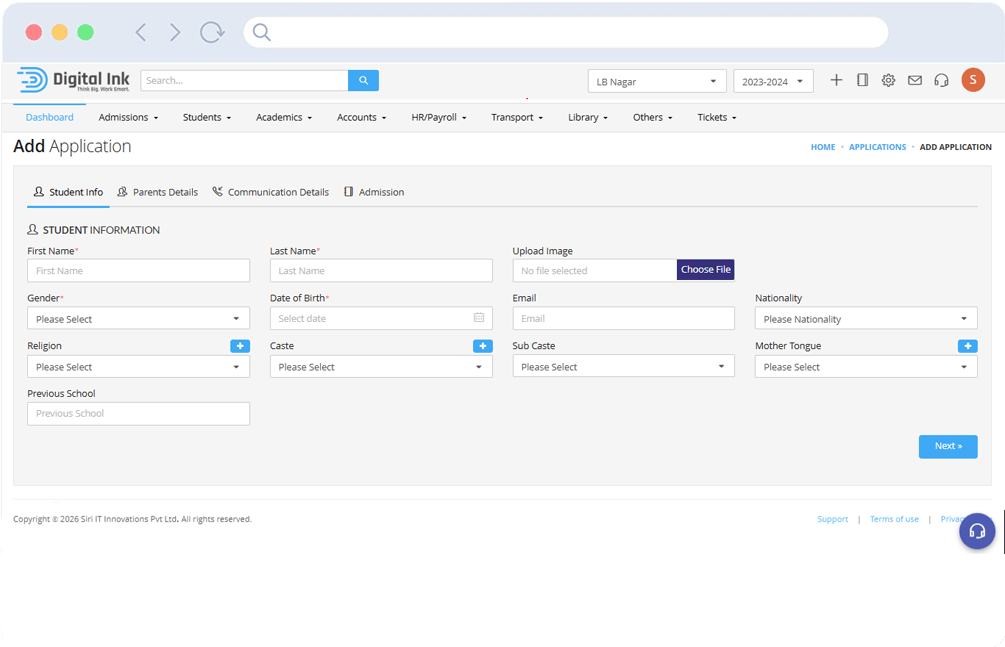The width and height of the screenshot is (1005, 647).
Task: Expand the 2023-2024 academic year dropdown
Action: point(773,82)
